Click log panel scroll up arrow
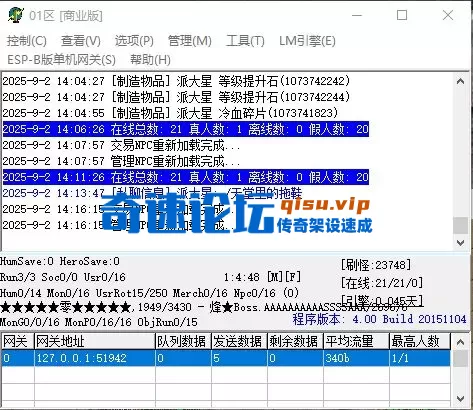473x410 pixels. (x=461, y=81)
